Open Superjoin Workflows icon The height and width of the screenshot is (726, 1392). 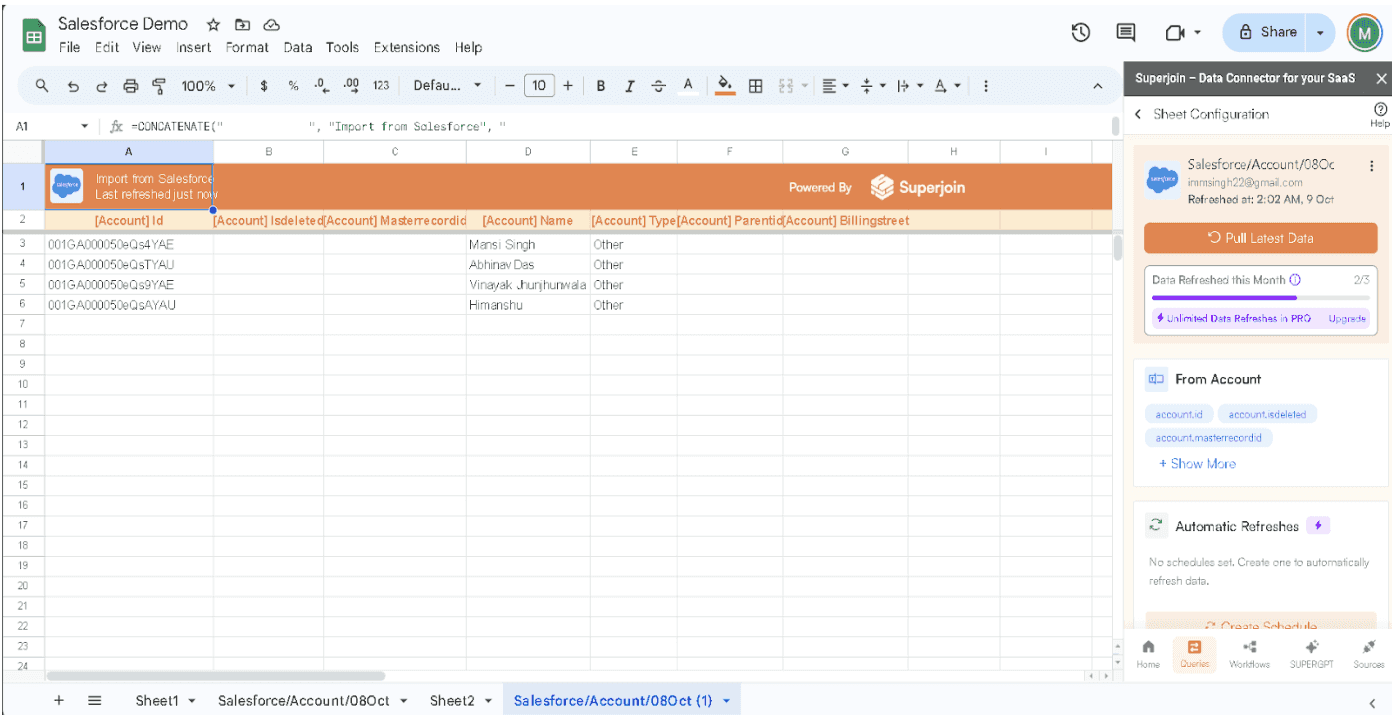coord(1249,653)
